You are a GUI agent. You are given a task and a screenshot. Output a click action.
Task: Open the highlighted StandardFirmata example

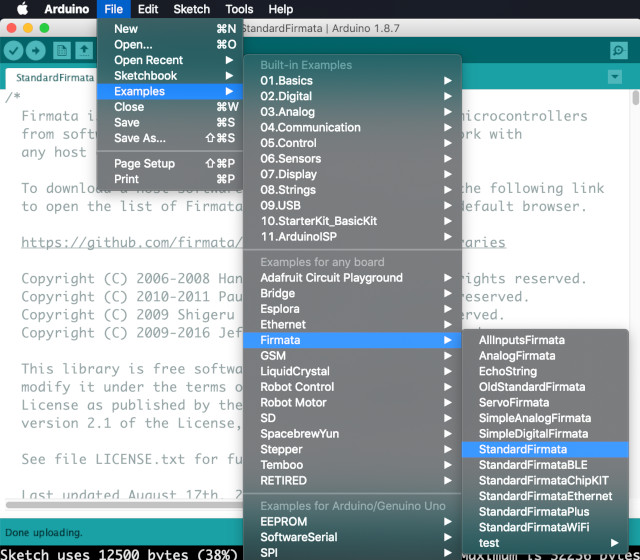pos(545,449)
